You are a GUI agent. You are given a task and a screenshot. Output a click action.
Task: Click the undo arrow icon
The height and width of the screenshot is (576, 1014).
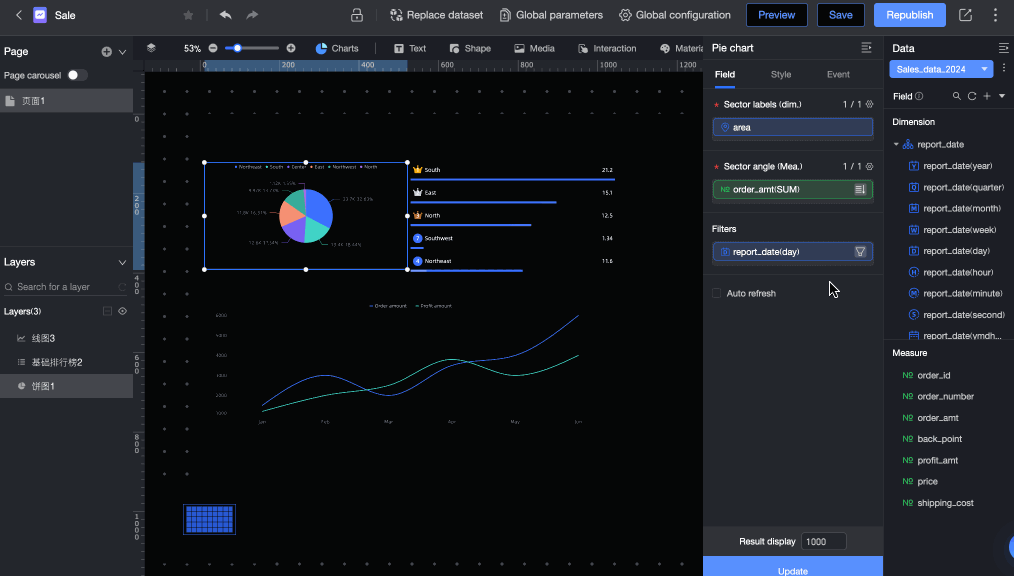(225, 15)
